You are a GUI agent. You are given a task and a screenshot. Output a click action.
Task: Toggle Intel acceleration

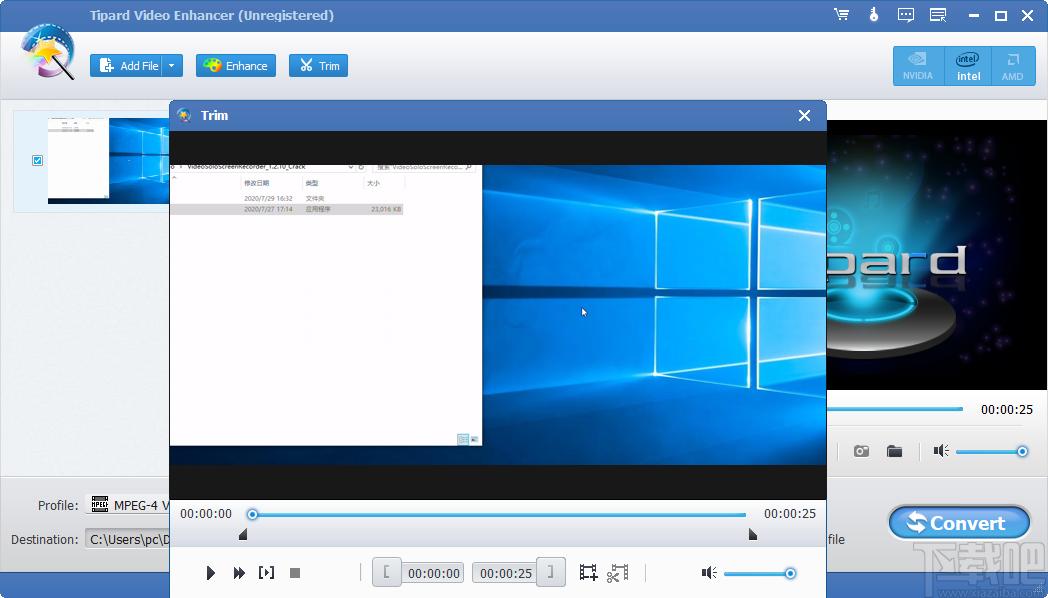coord(968,66)
